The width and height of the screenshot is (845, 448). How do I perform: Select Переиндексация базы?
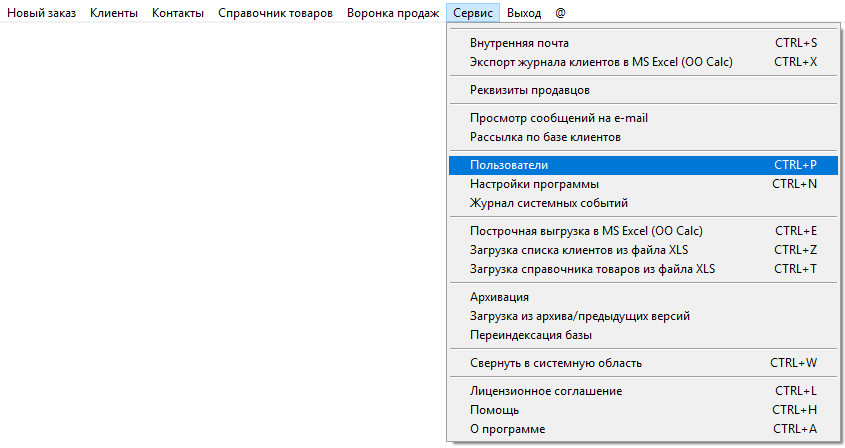(x=531, y=335)
